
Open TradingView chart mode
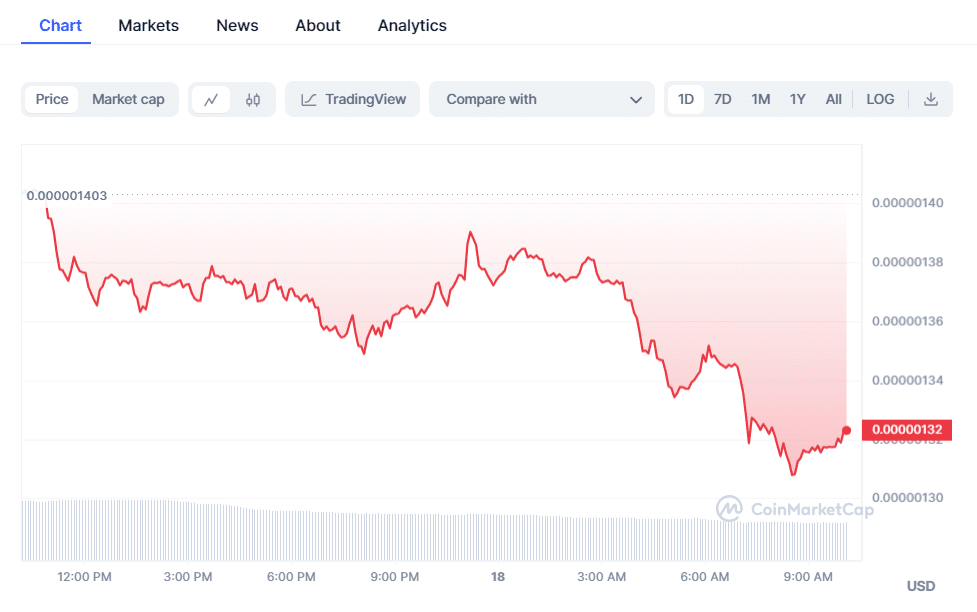(353, 99)
